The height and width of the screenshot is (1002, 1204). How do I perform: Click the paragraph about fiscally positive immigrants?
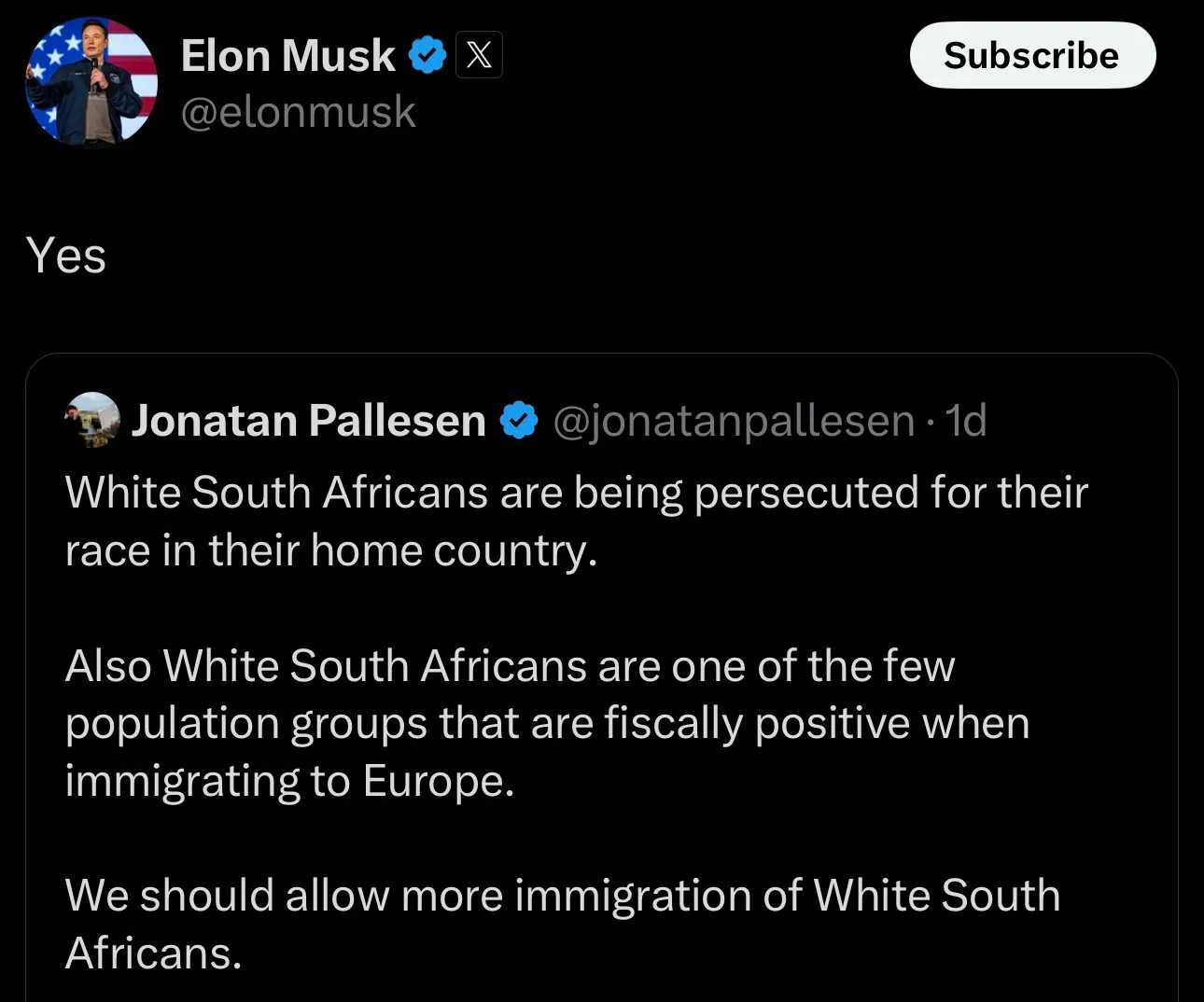coord(548,722)
